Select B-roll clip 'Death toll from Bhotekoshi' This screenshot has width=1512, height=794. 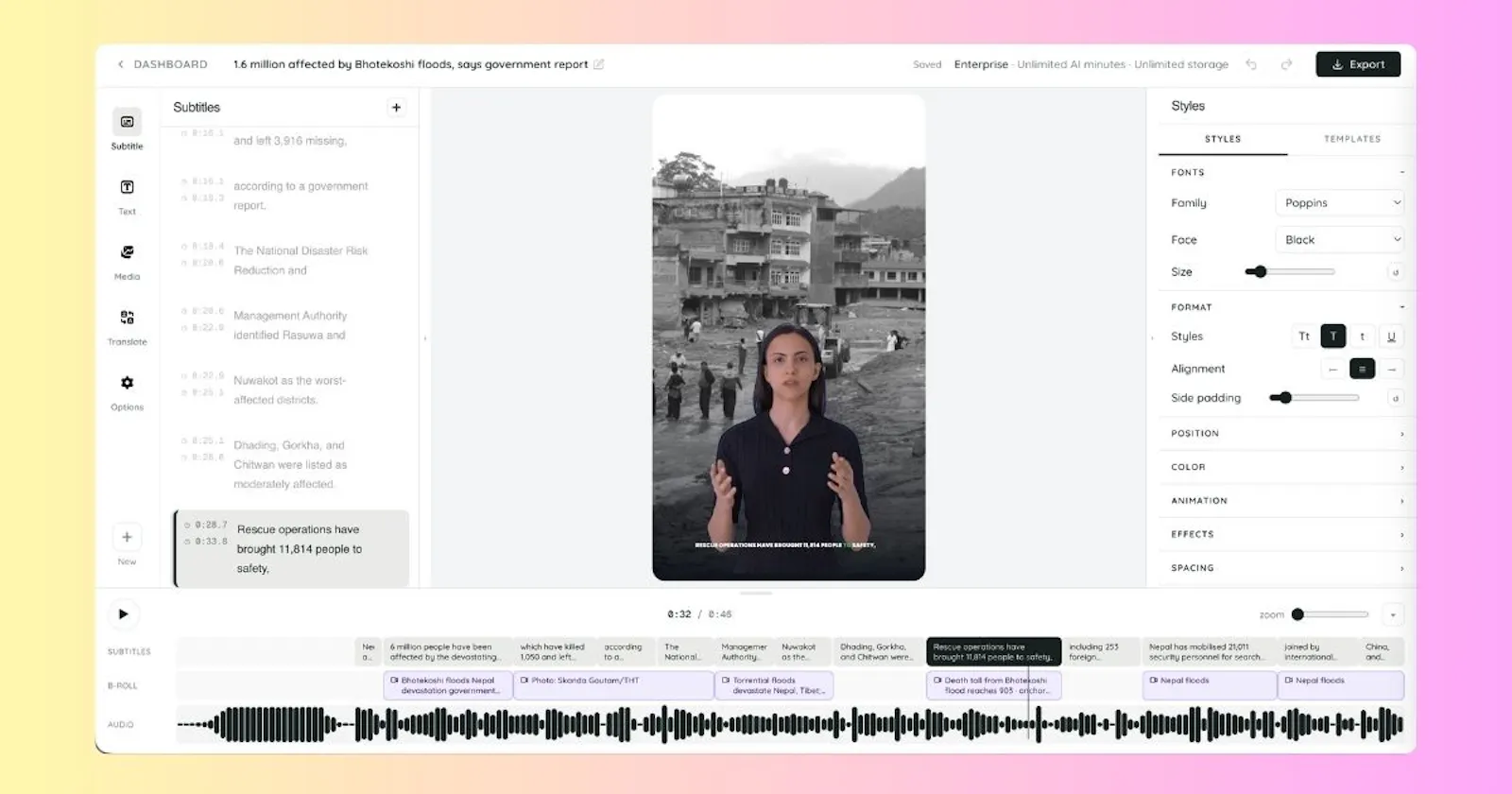[993, 685]
